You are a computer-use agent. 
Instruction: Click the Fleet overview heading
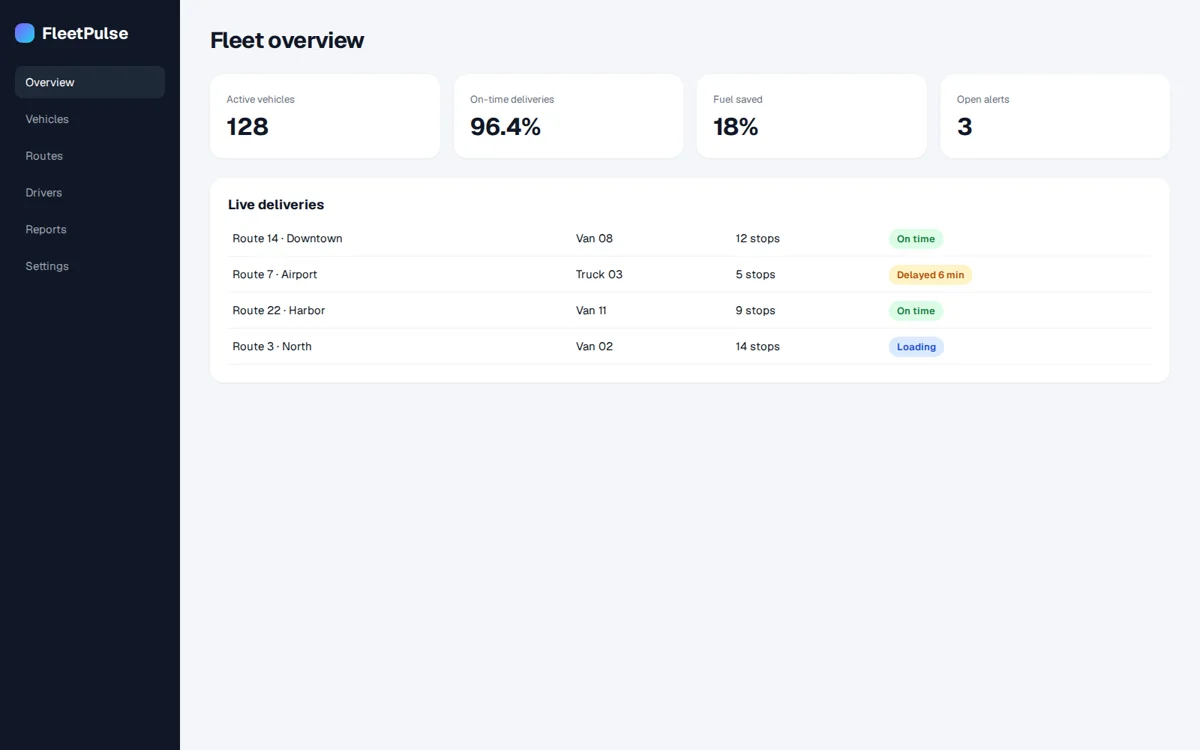(x=287, y=40)
